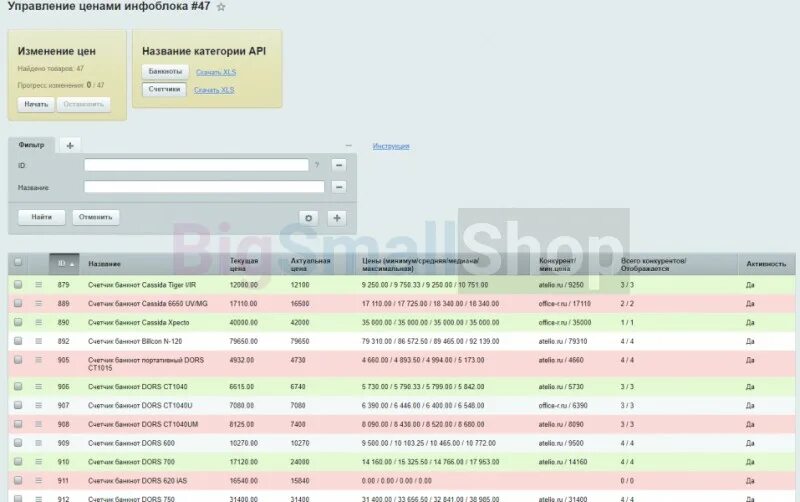Open row menu for item 889
This screenshot has height=502, width=800.
(x=39, y=304)
